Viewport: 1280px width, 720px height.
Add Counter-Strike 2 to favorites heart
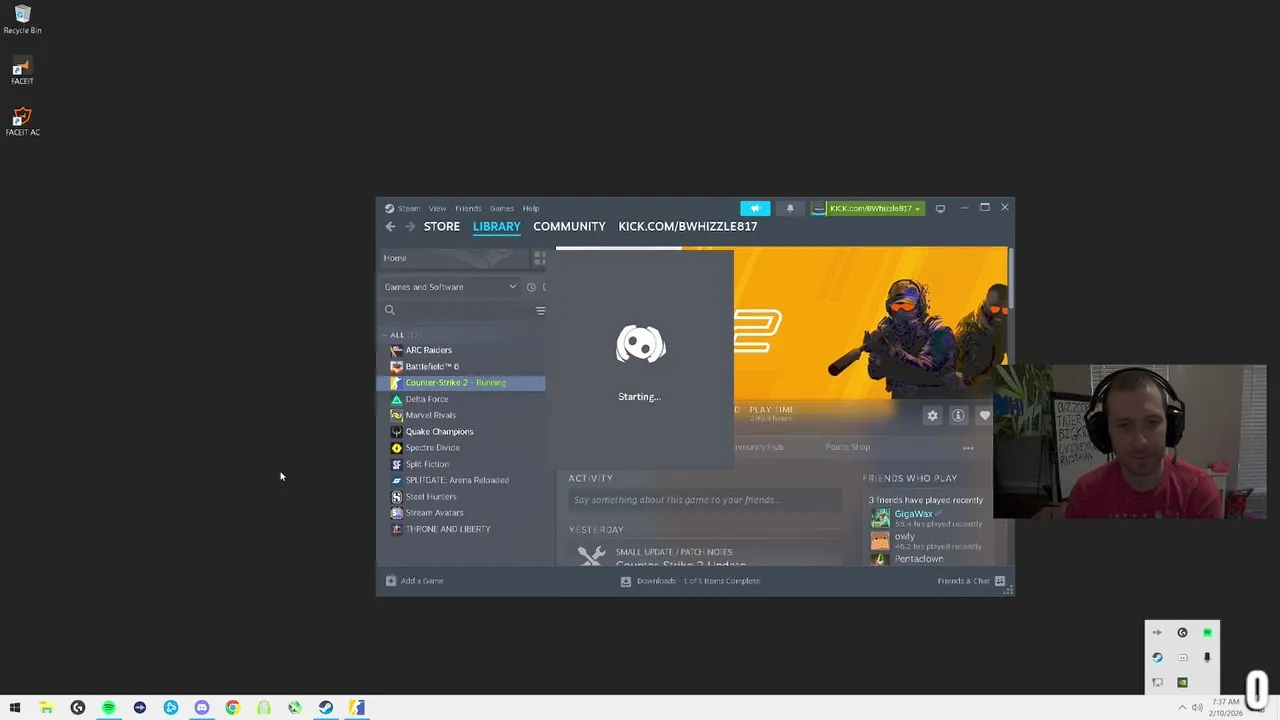pyautogui.click(x=984, y=416)
